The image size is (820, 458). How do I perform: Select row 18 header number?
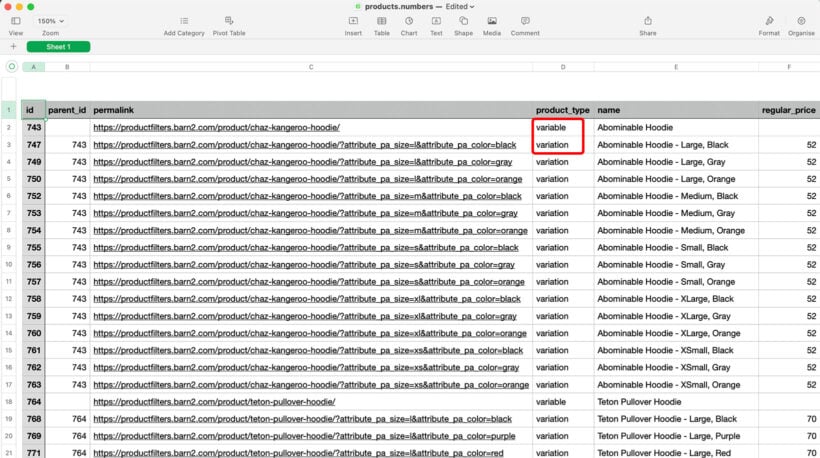coord(9,402)
